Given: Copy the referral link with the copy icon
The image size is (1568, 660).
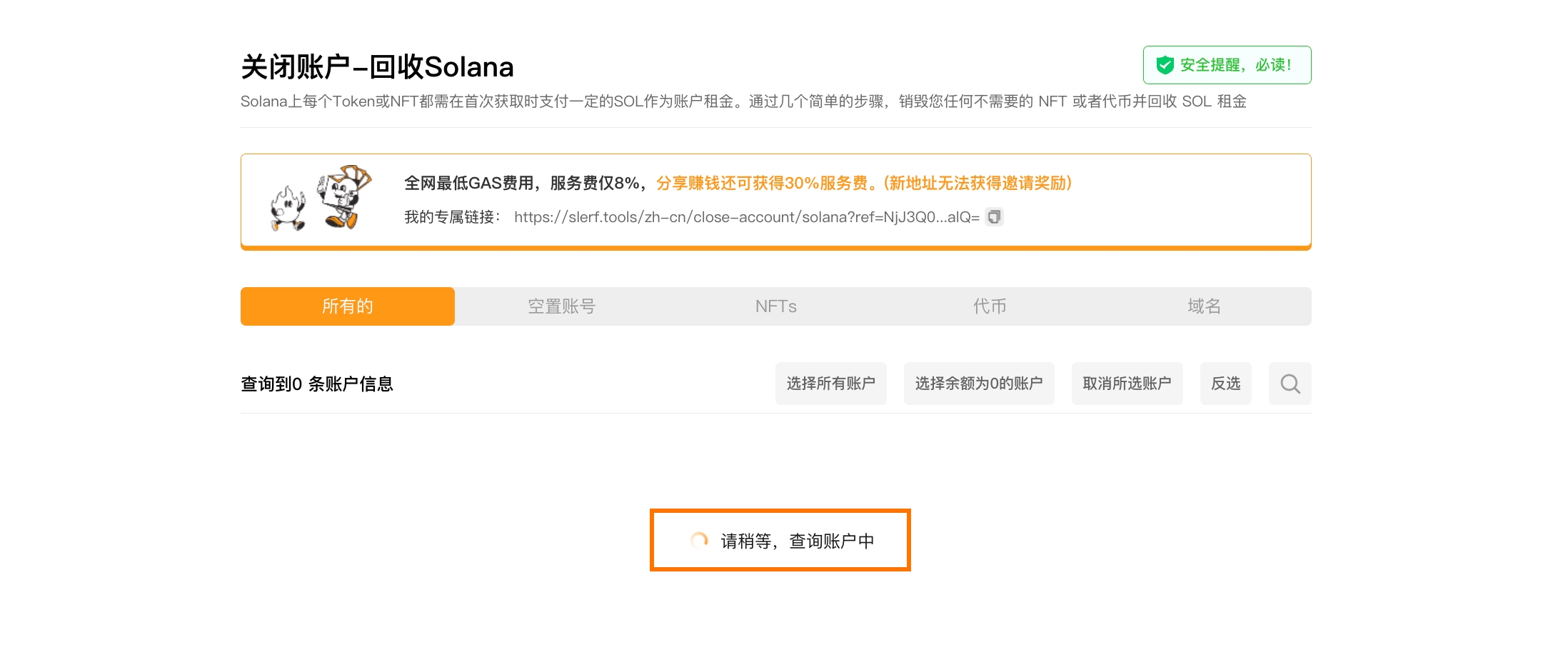Looking at the screenshot, I should click(x=994, y=216).
